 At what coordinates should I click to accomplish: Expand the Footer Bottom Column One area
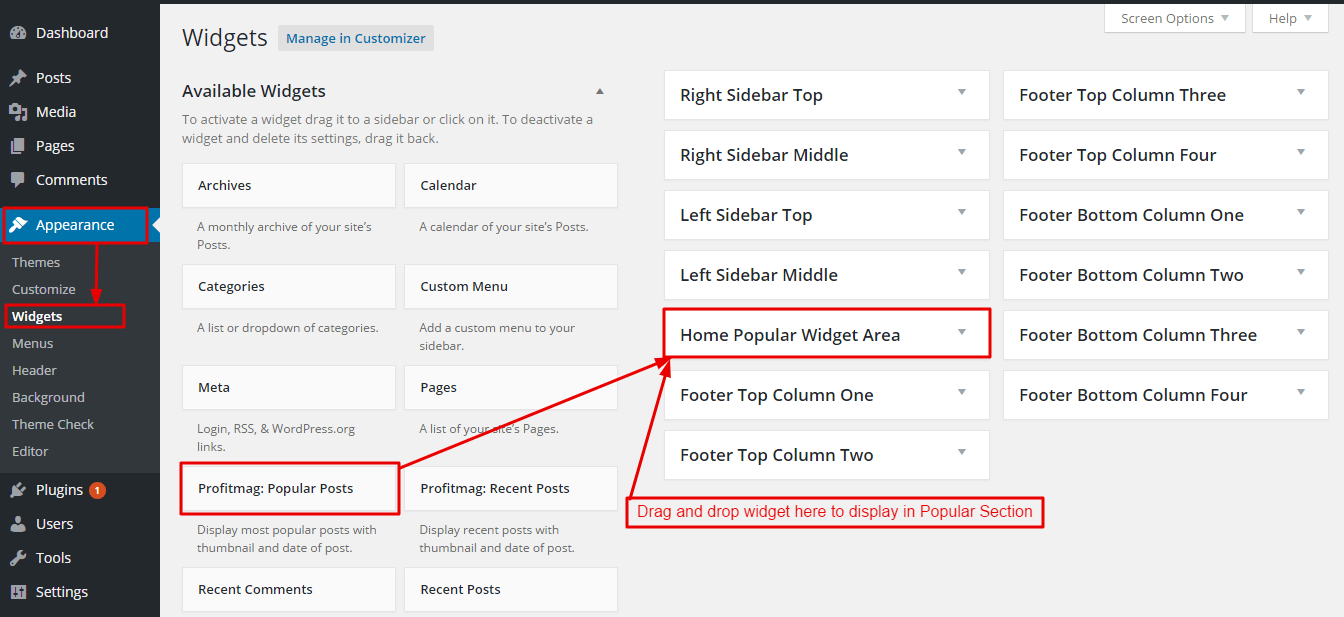[x=1301, y=212]
